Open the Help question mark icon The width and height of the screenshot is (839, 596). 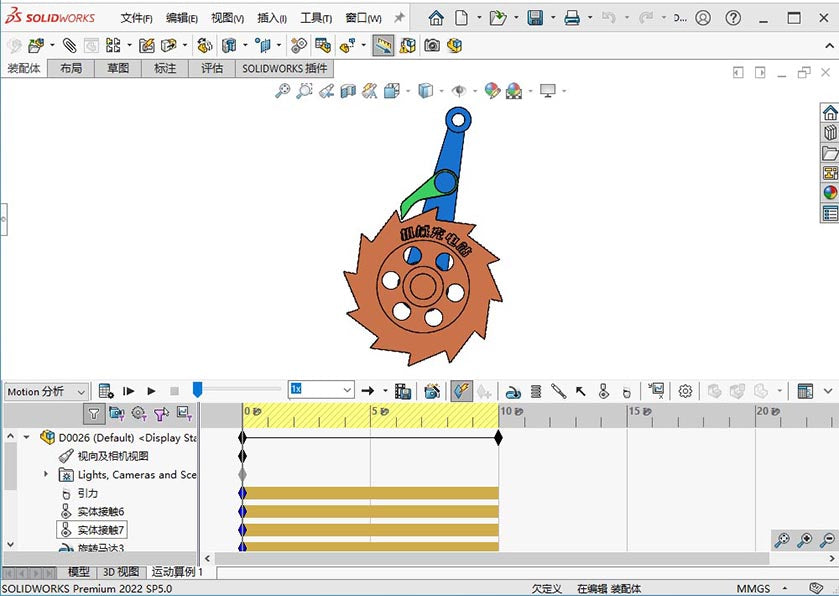[733, 18]
